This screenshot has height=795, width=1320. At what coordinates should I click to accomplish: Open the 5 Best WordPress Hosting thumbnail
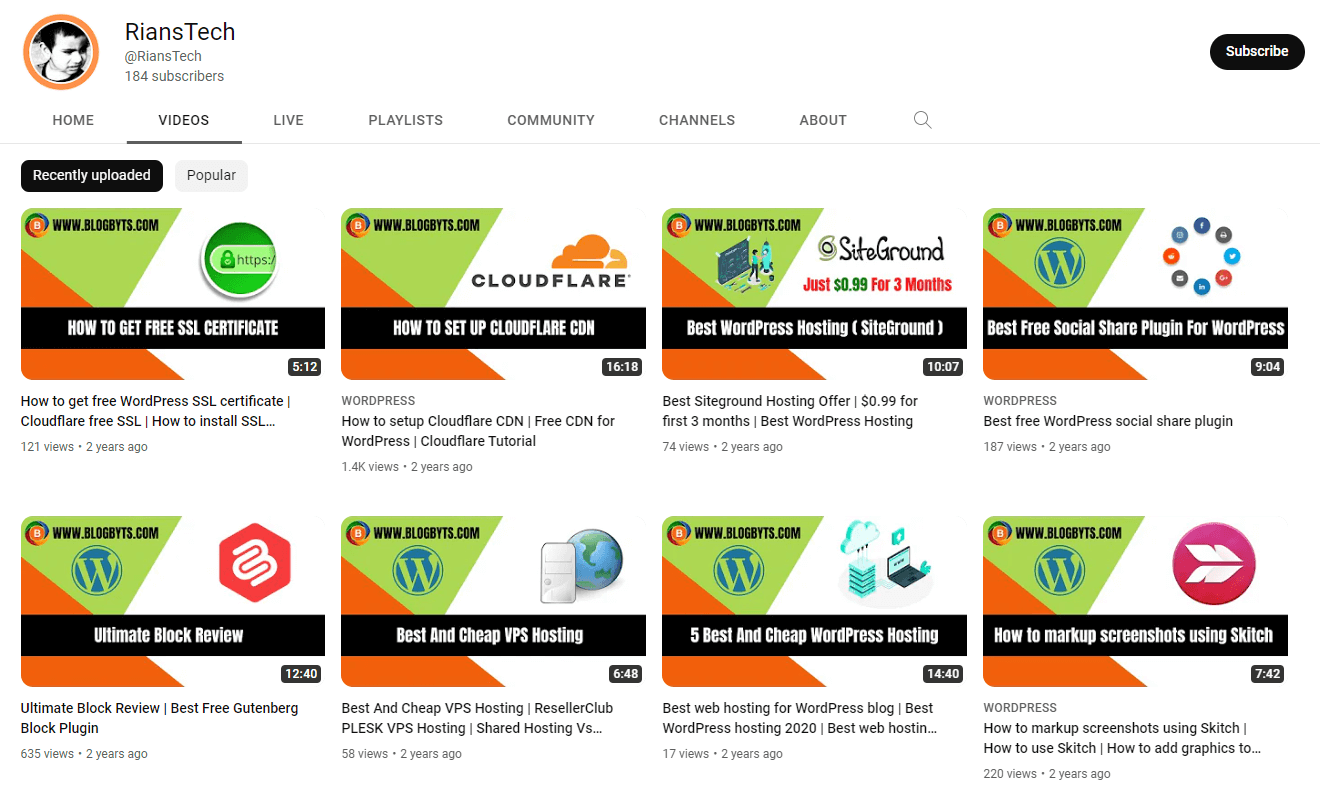(x=815, y=601)
